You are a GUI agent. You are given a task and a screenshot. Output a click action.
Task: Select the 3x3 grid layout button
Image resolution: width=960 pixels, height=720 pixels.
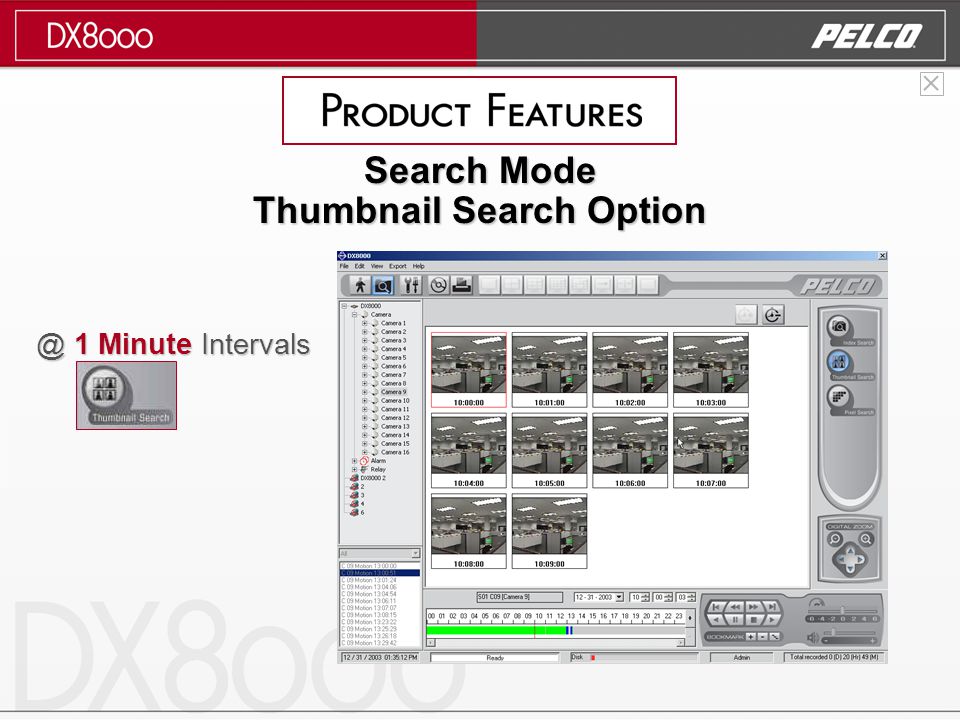[535, 285]
